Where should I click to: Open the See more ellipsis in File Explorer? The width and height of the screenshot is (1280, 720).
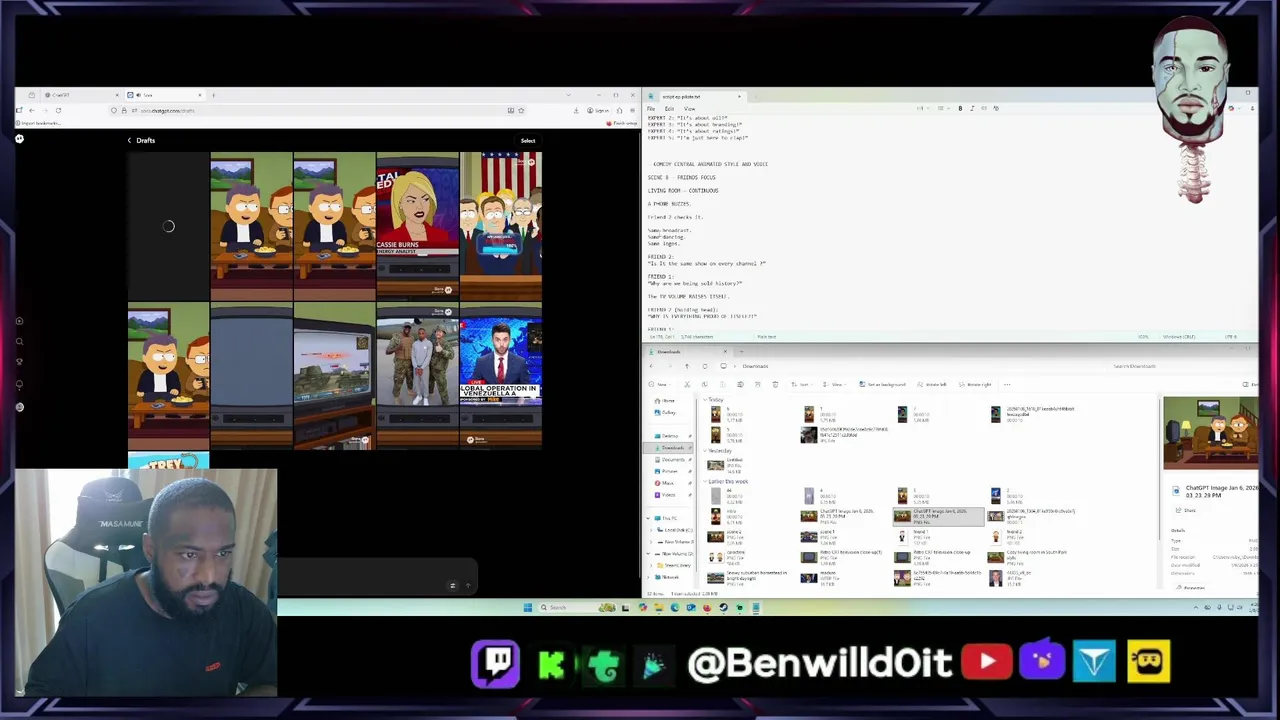[x=1007, y=384]
